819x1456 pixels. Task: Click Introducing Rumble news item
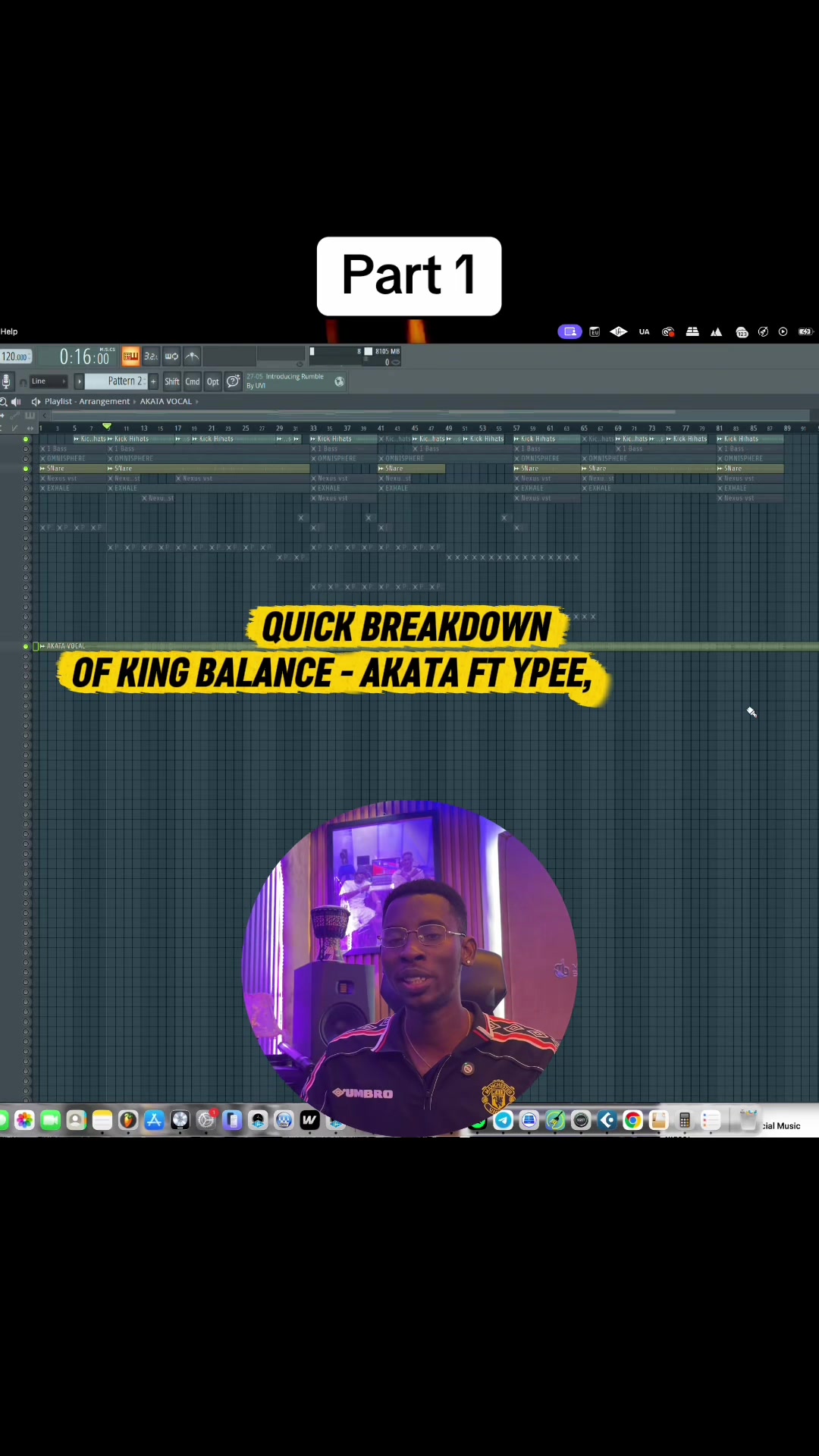(285, 381)
